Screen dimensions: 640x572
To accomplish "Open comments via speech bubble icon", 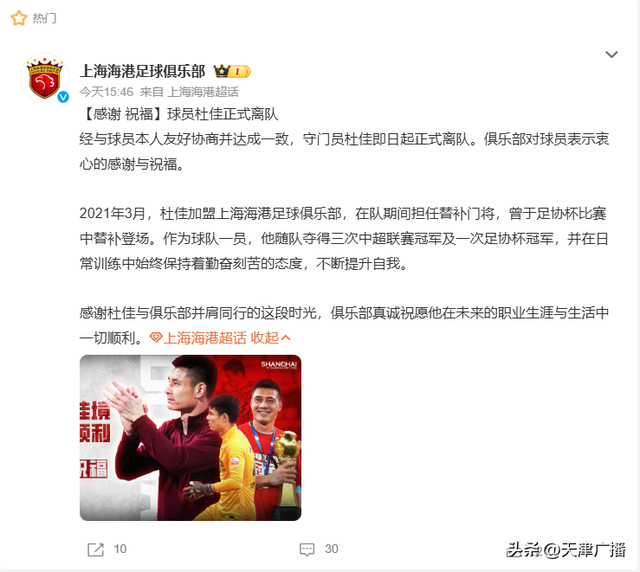I will (307, 549).
